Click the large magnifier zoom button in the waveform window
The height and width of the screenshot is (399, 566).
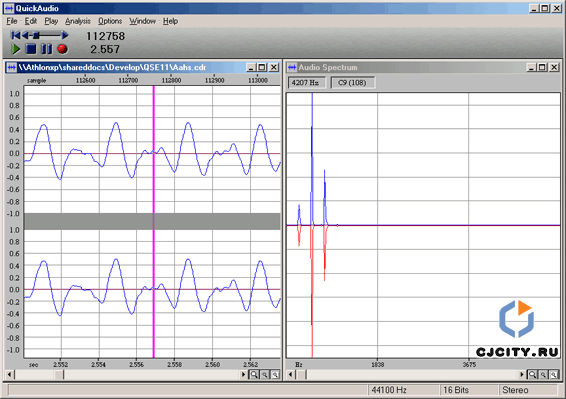click(254, 375)
